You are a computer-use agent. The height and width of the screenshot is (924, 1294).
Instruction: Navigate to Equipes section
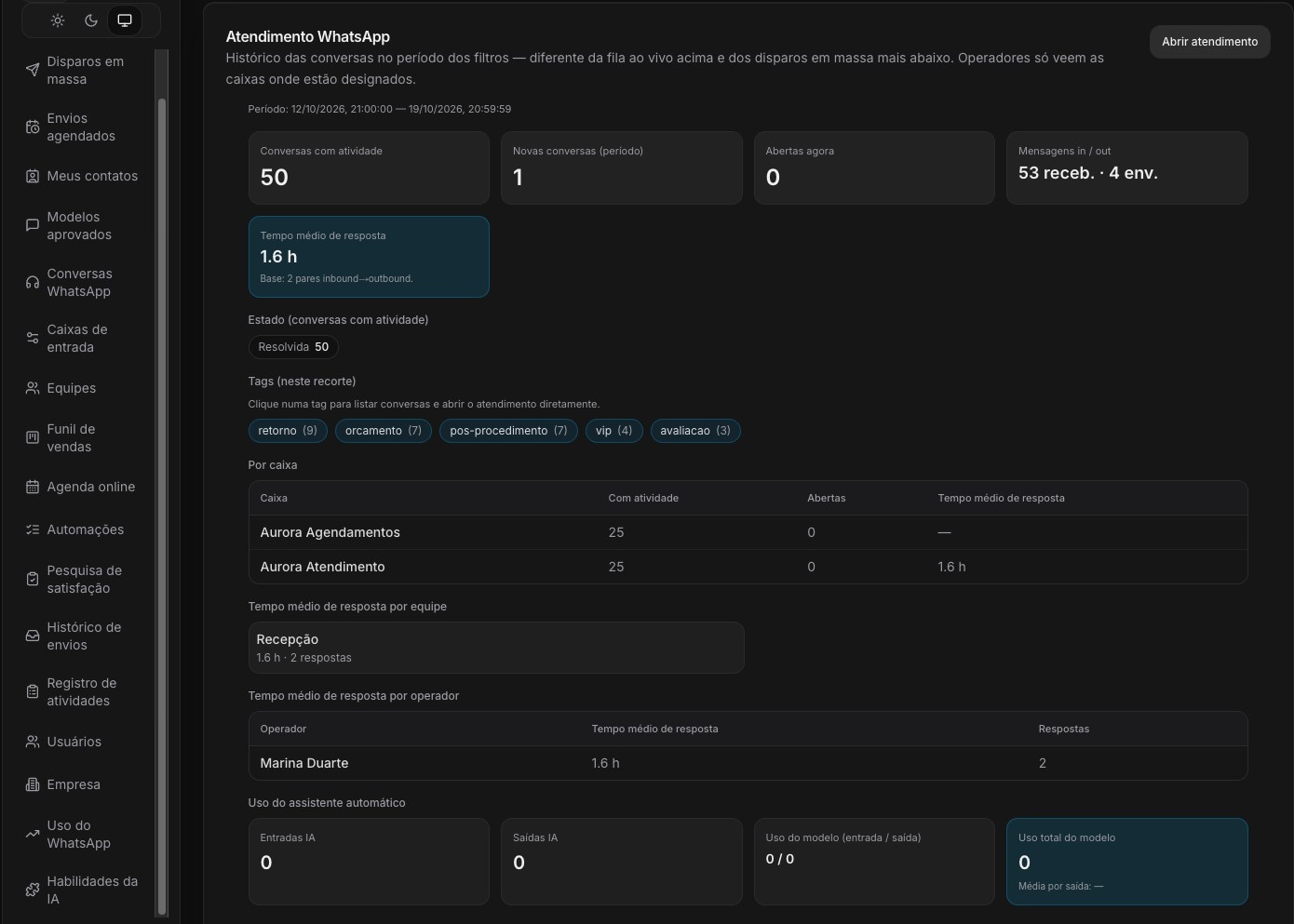tap(86, 388)
